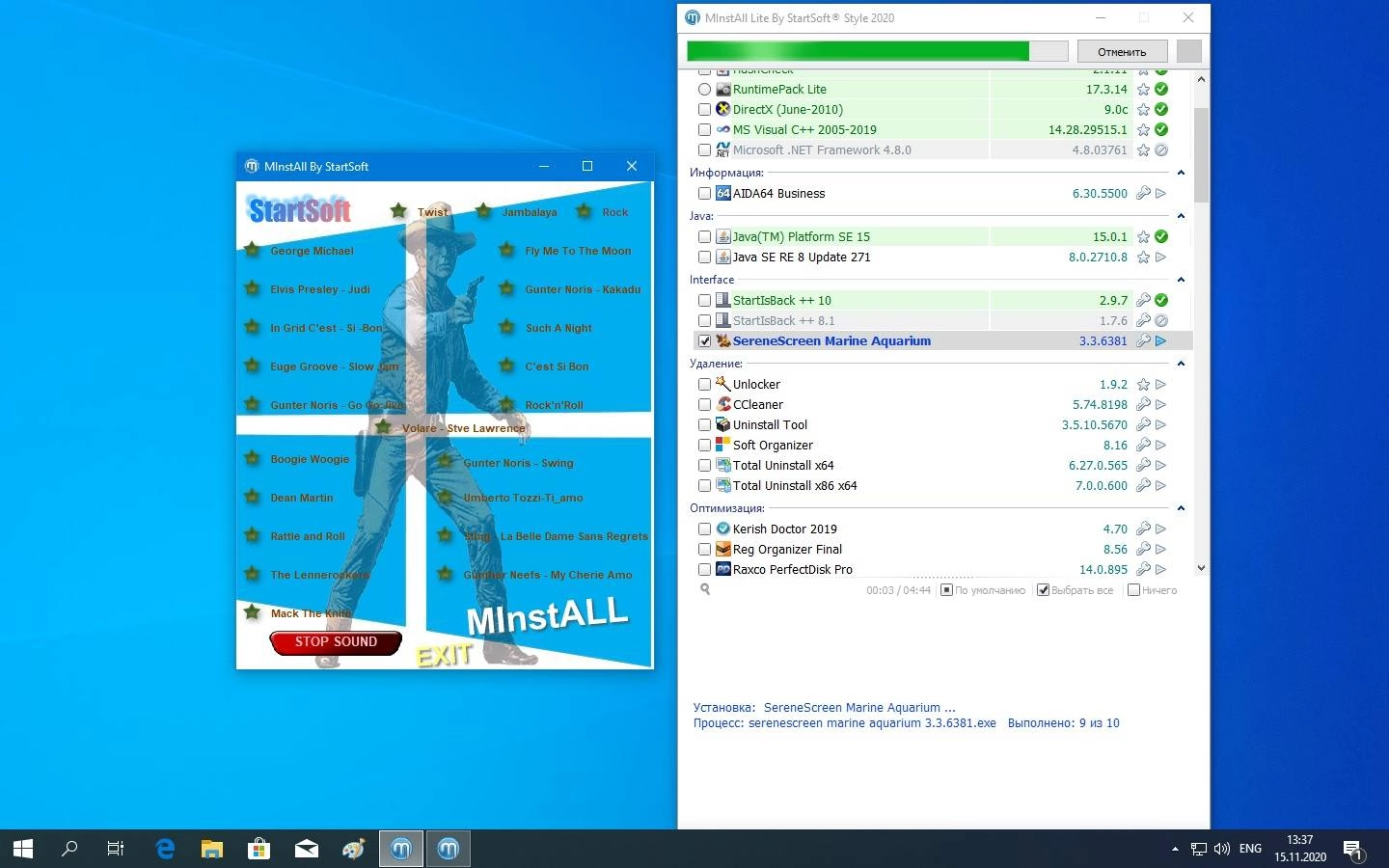Click the star beside Mack The Knife
The width and height of the screenshot is (1389, 868).
[252, 612]
